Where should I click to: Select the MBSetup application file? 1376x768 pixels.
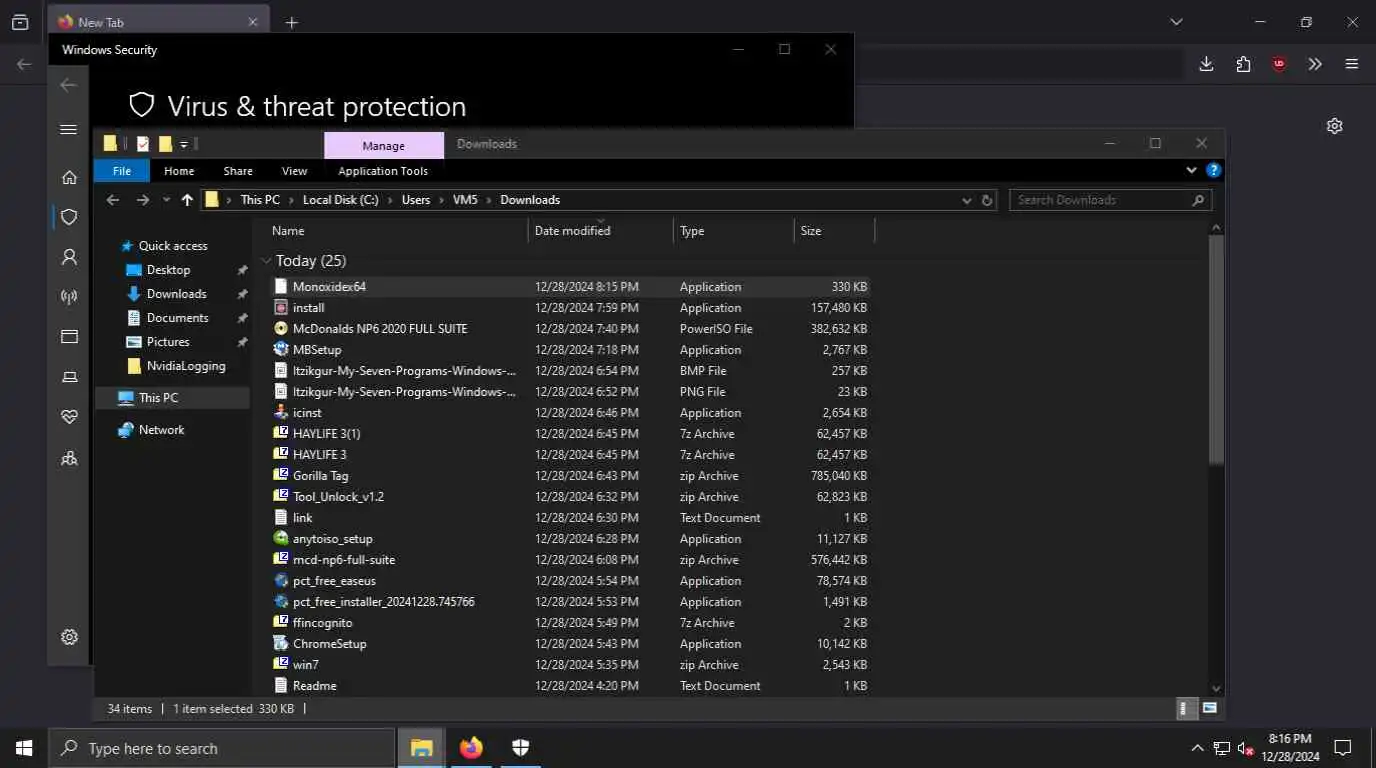[x=571, y=350]
